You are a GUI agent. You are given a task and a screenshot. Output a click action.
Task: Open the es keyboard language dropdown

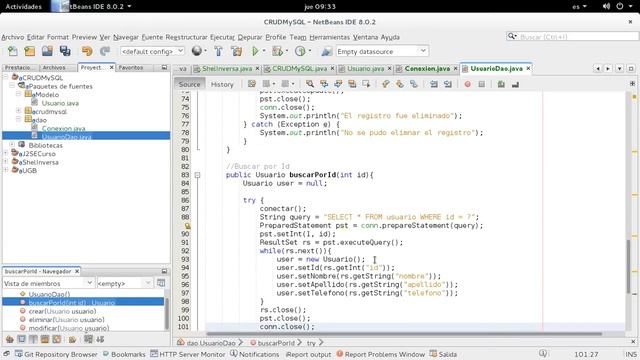click(x=579, y=7)
